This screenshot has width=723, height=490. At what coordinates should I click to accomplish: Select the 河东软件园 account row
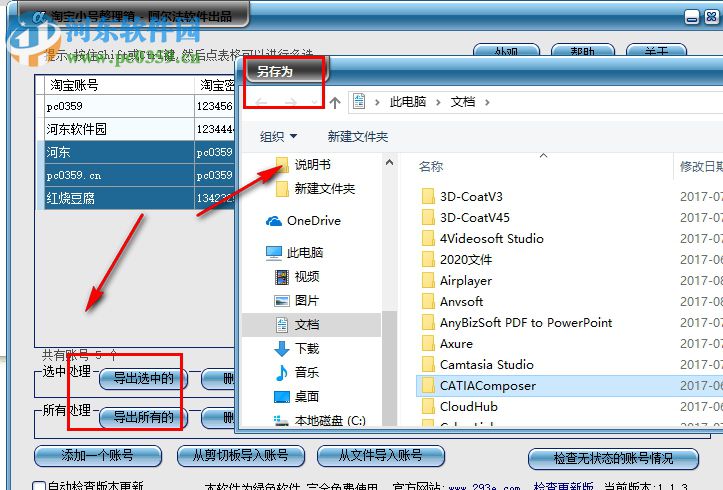136,129
